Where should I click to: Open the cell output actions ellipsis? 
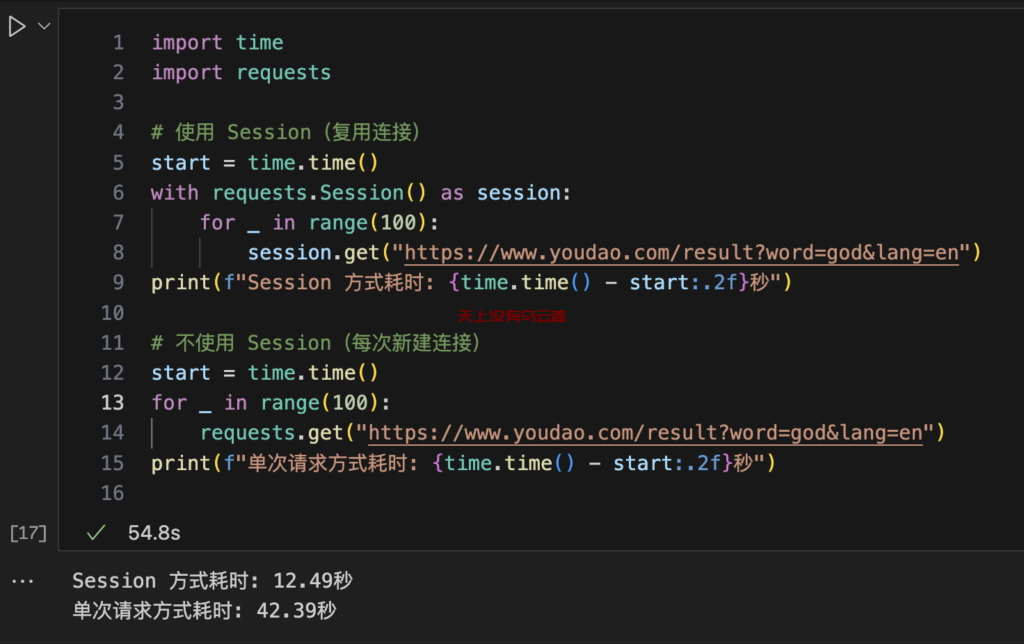coord(22,581)
